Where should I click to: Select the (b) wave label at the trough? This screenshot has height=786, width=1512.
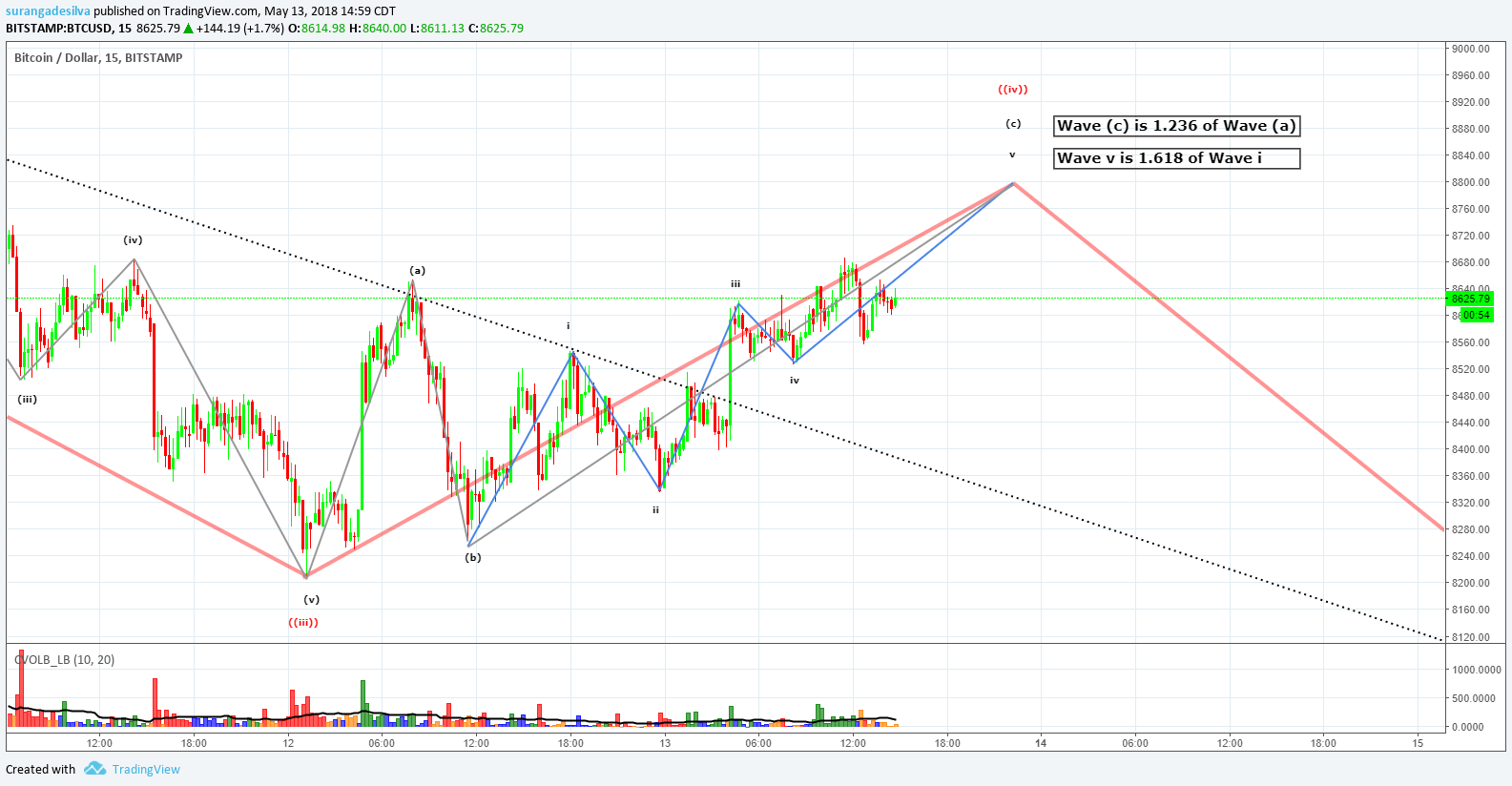473,558
